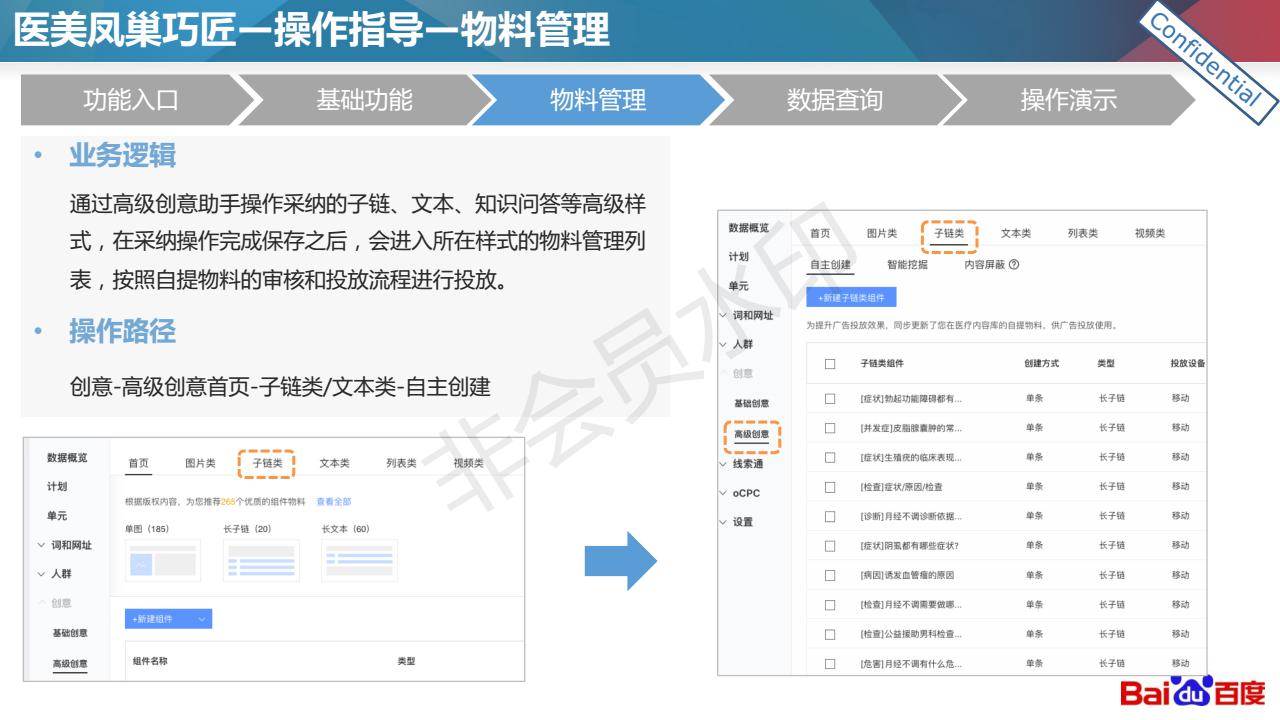Click the 投放设备 column header
The height and width of the screenshot is (720, 1280).
(1188, 364)
